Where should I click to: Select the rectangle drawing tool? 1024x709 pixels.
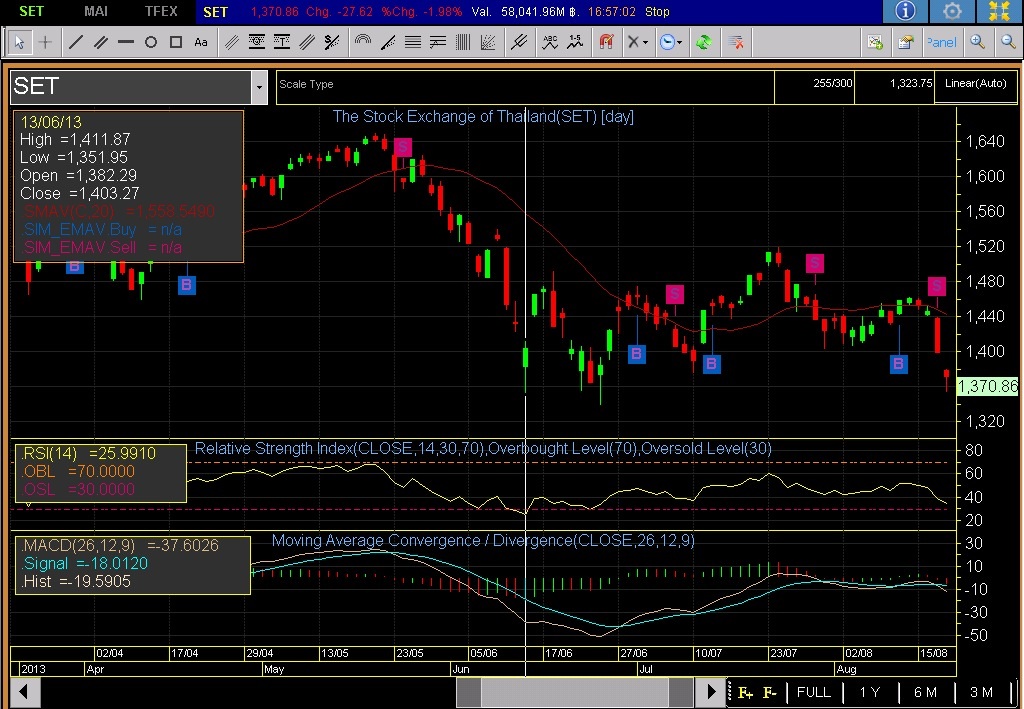tap(176, 42)
